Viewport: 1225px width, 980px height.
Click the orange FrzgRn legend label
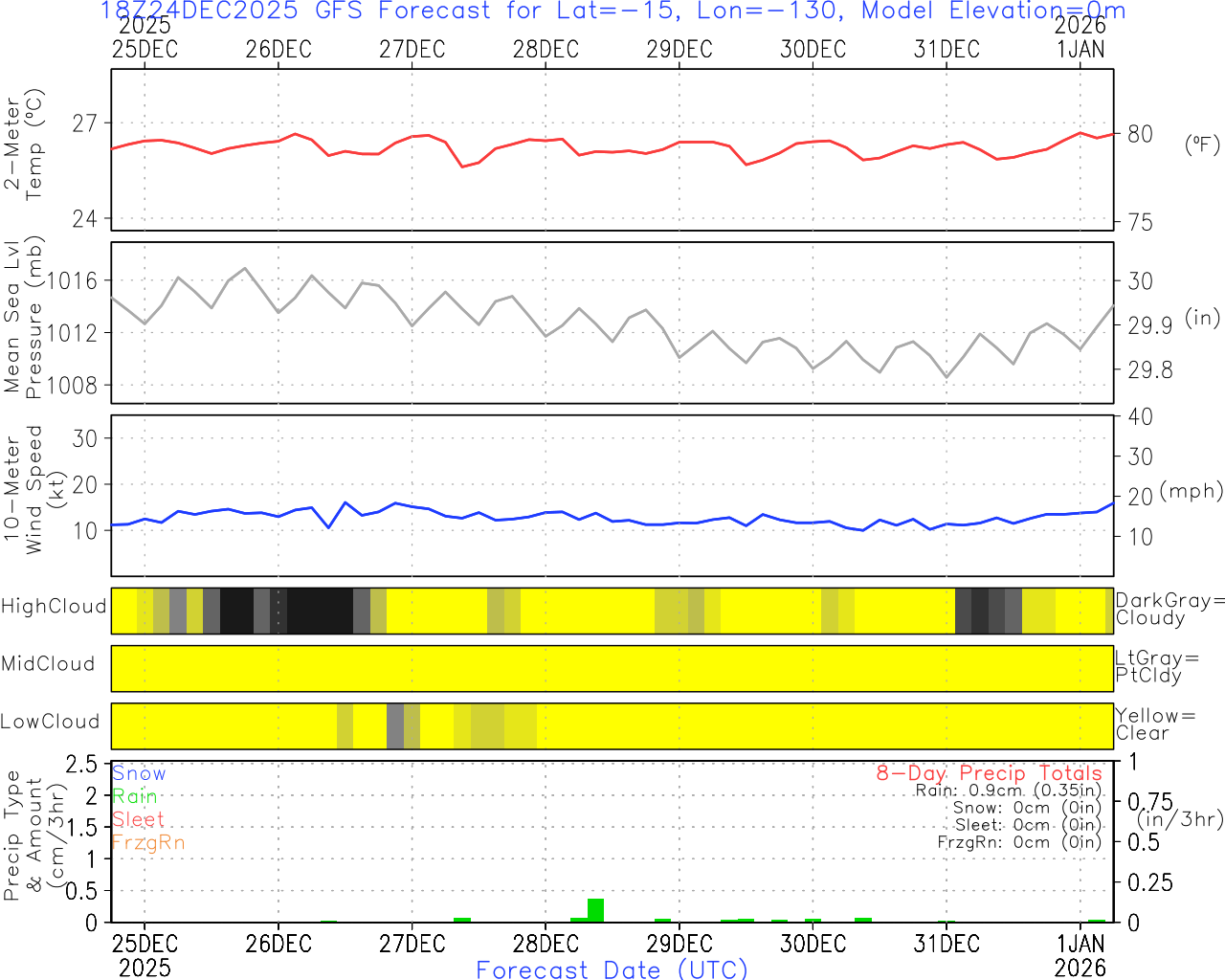(147, 842)
